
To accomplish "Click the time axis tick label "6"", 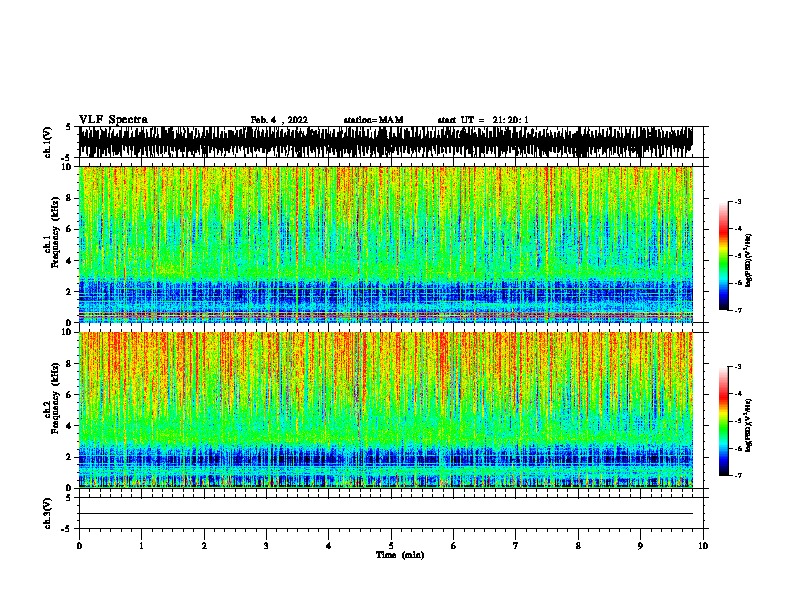I will [454, 546].
